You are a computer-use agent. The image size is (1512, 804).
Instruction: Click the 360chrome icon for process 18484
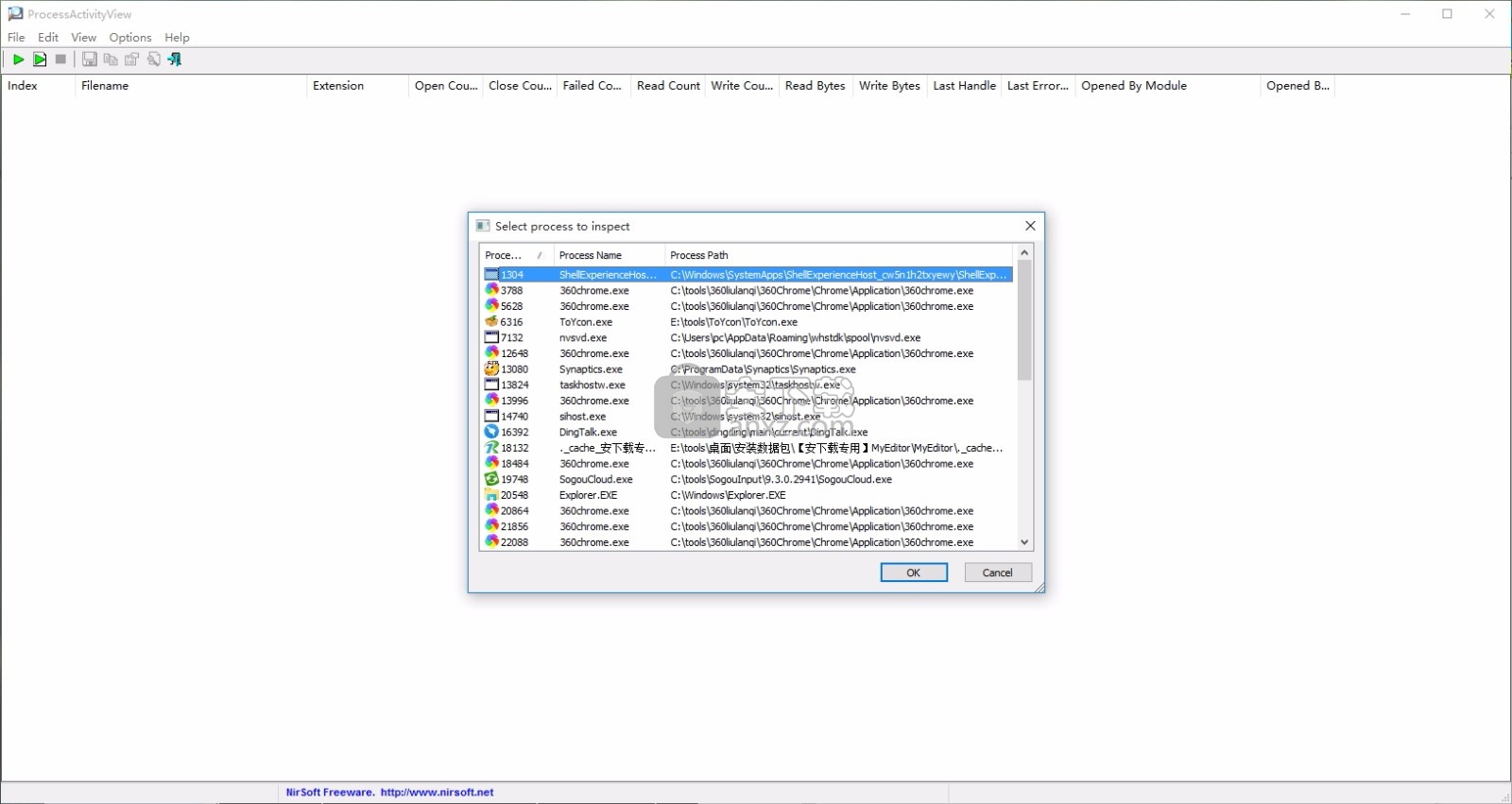coord(491,464)
